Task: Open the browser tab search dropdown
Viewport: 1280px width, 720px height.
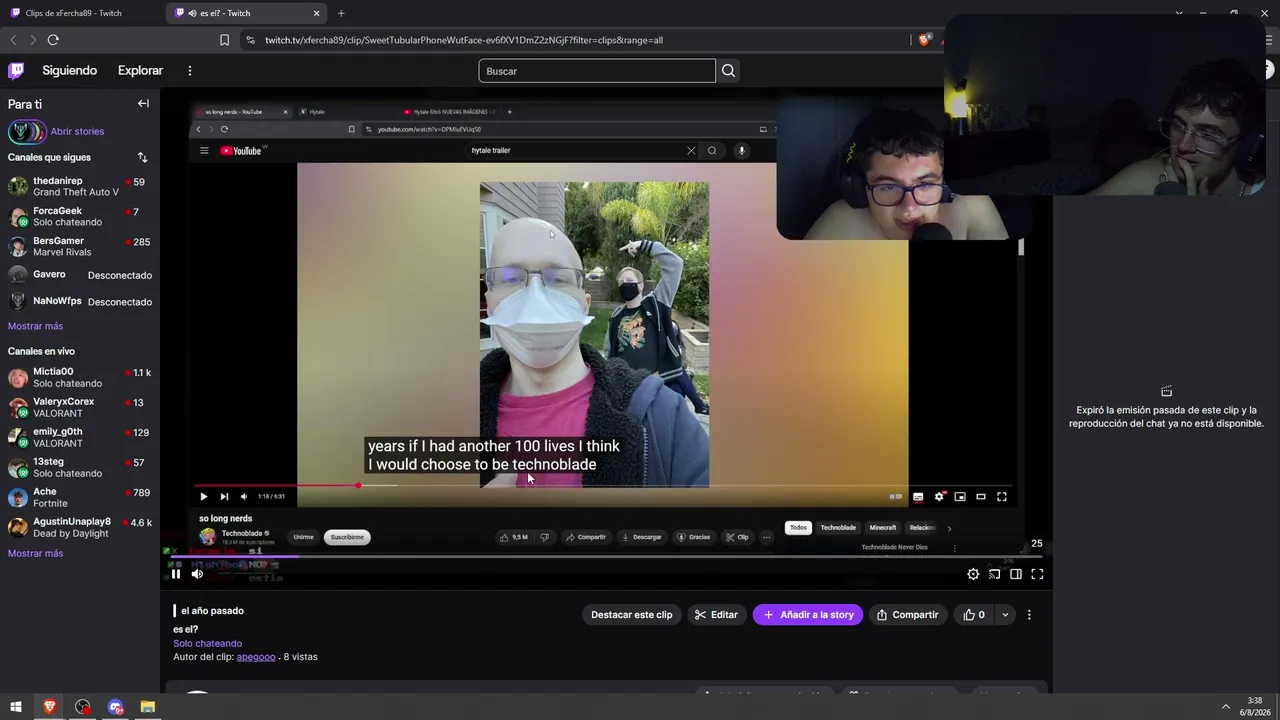Action: 1179,13
